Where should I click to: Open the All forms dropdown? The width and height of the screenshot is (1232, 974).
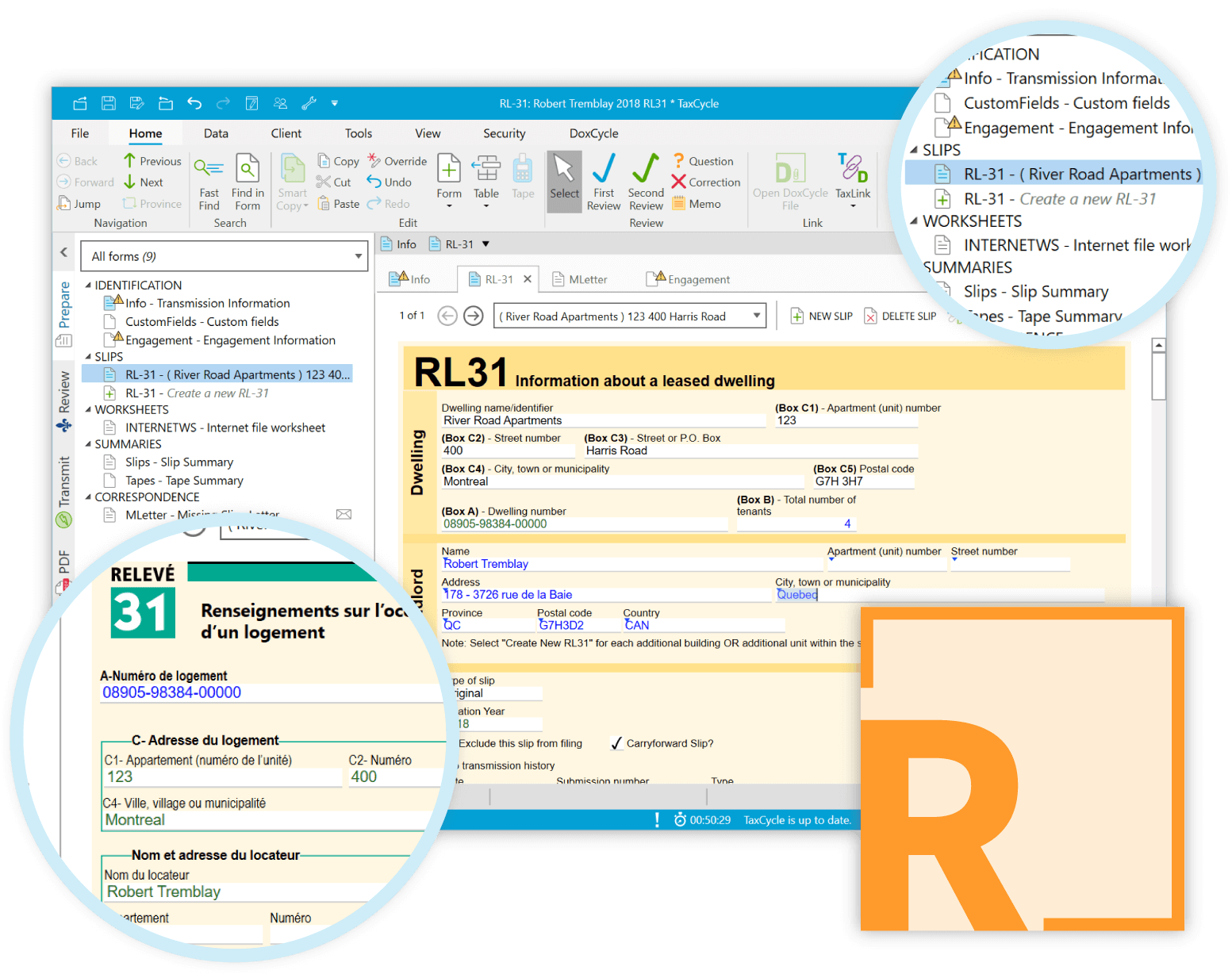tap(225, 256)
